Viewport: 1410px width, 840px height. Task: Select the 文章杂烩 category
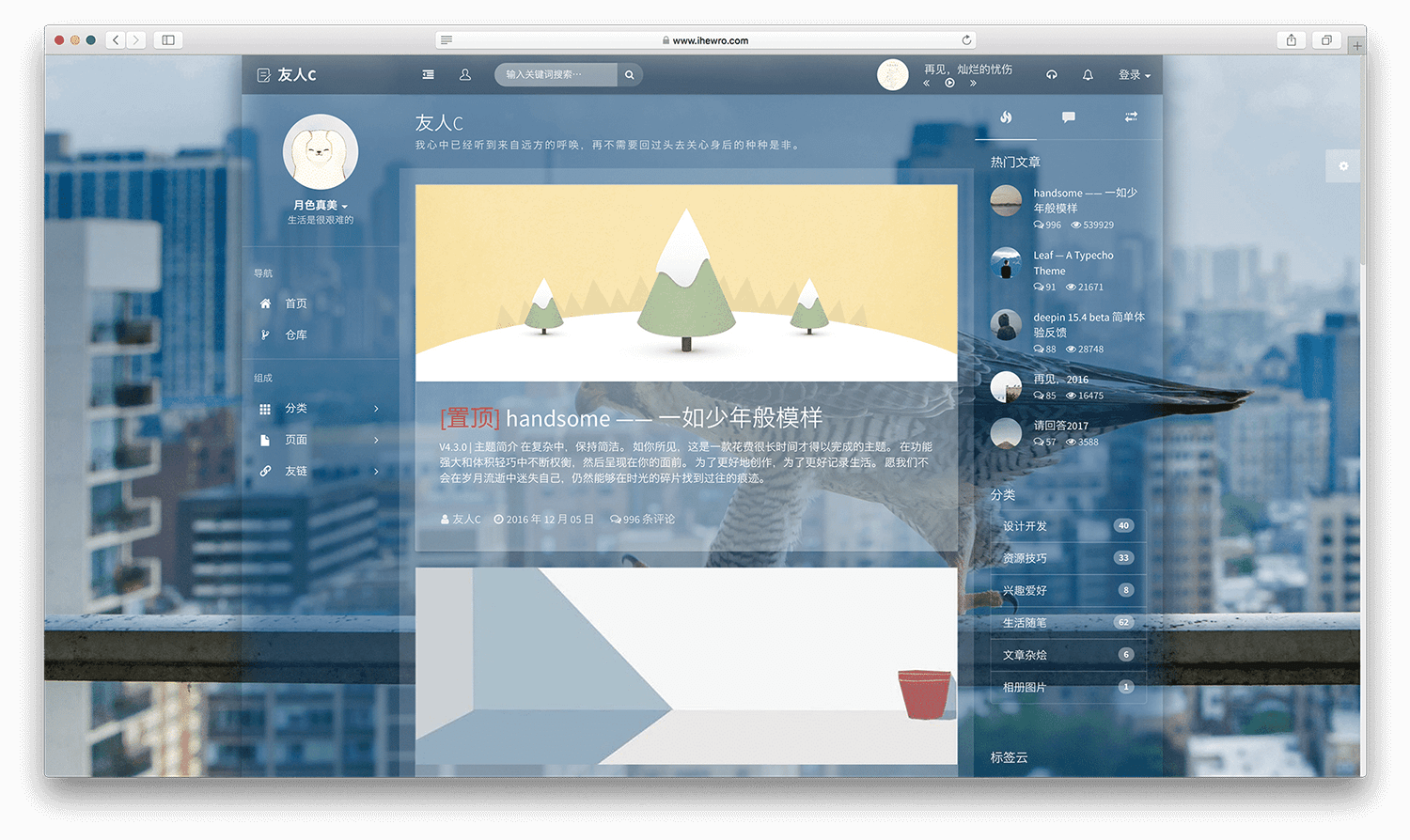[x=1068, y=655]
